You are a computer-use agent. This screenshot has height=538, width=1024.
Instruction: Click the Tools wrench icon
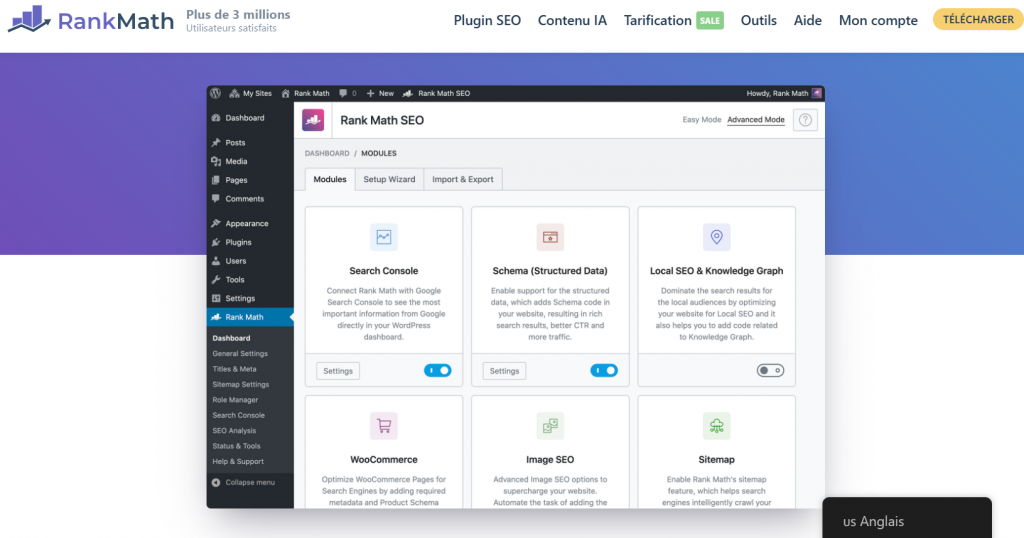[x=216, y=279]
